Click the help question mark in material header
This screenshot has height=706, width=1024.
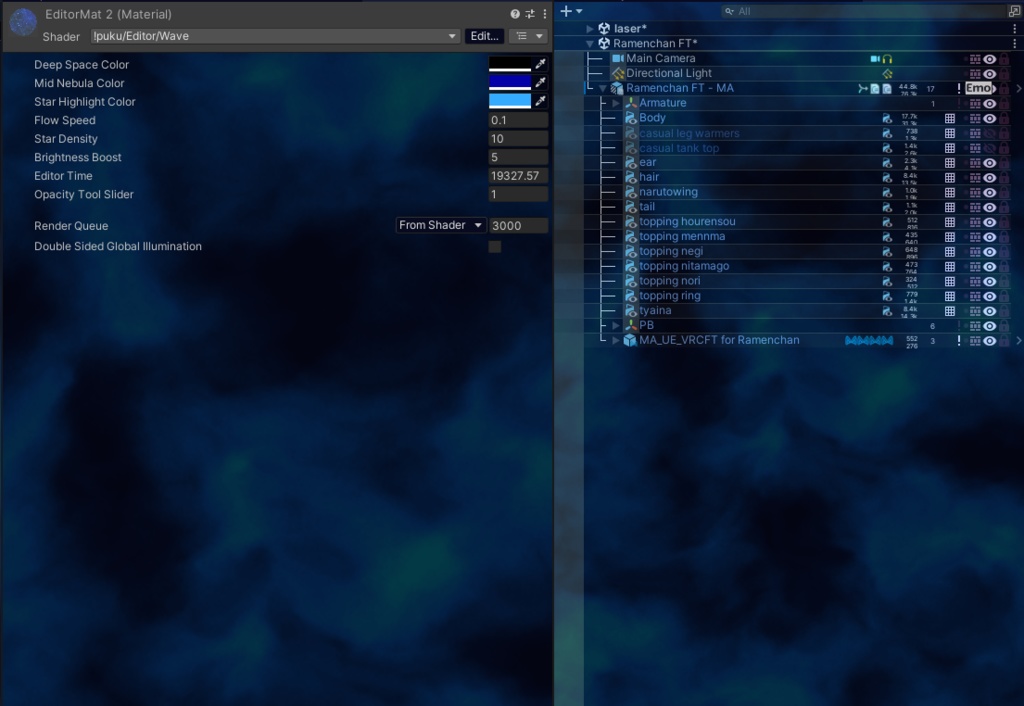pyautogui.click(x=513, y=14)
